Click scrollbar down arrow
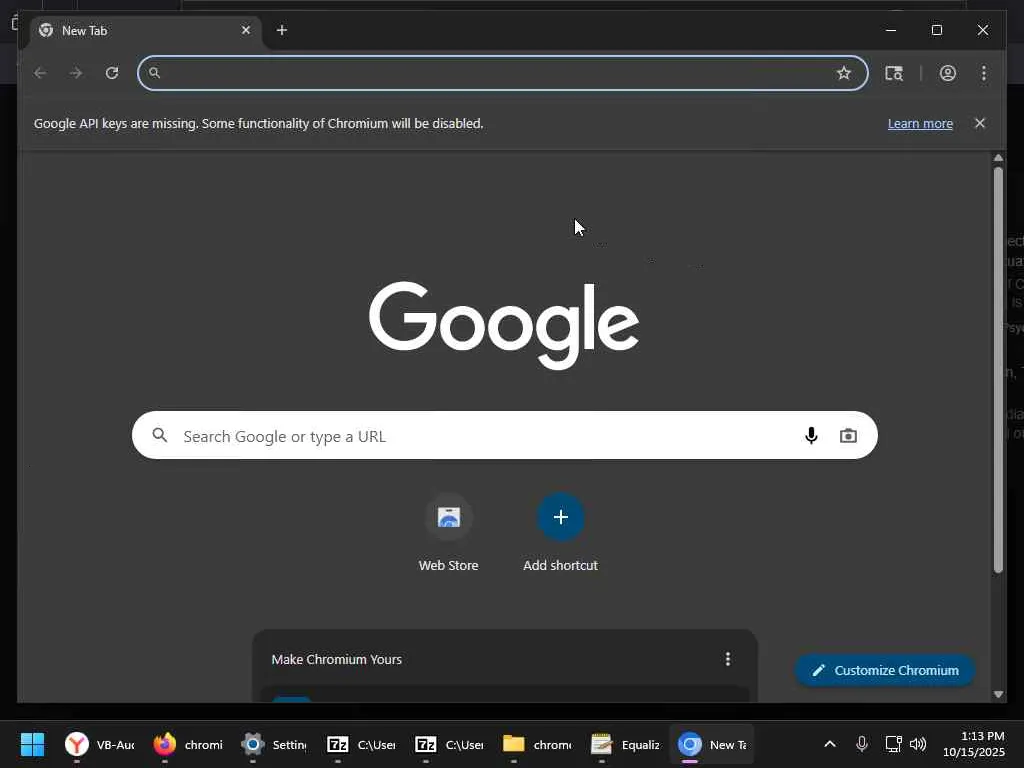This screenshot has width=1024, height=768. [998, 694]
